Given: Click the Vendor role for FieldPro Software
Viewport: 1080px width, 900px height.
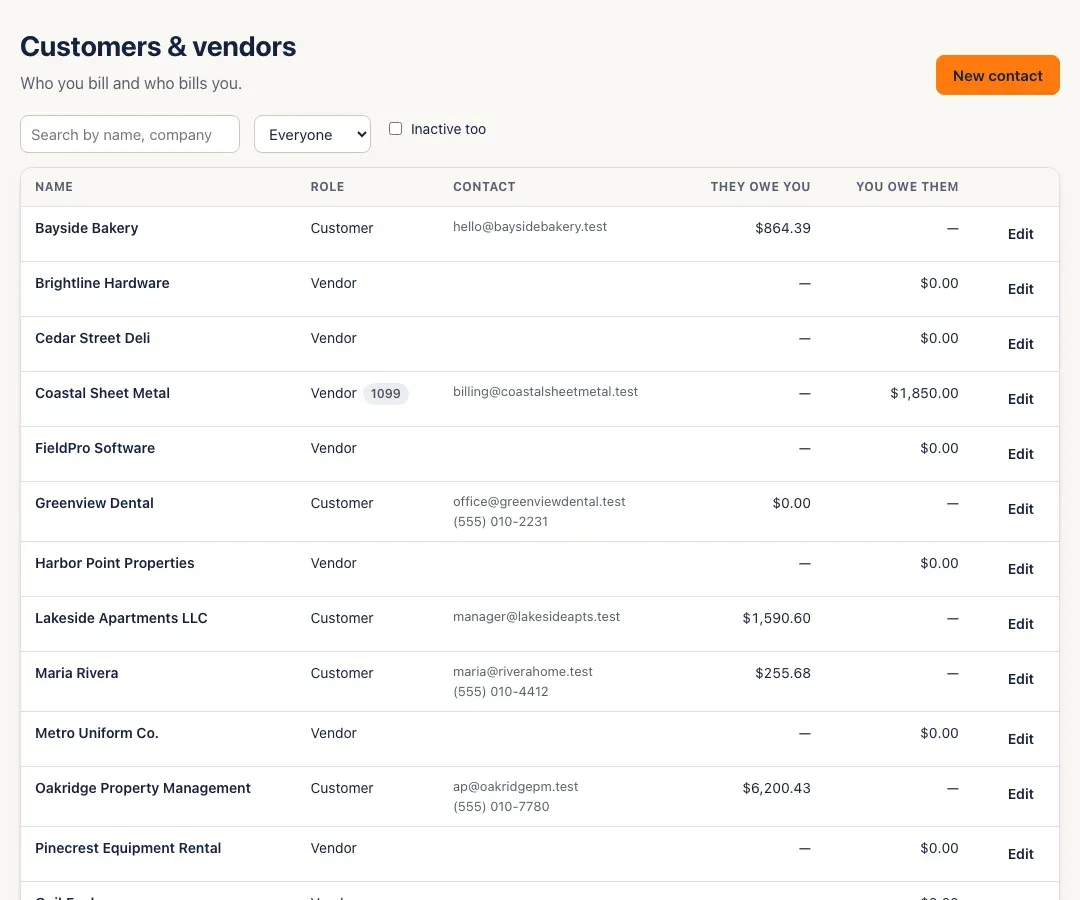Looking at the screenshot, I should 333,448.
